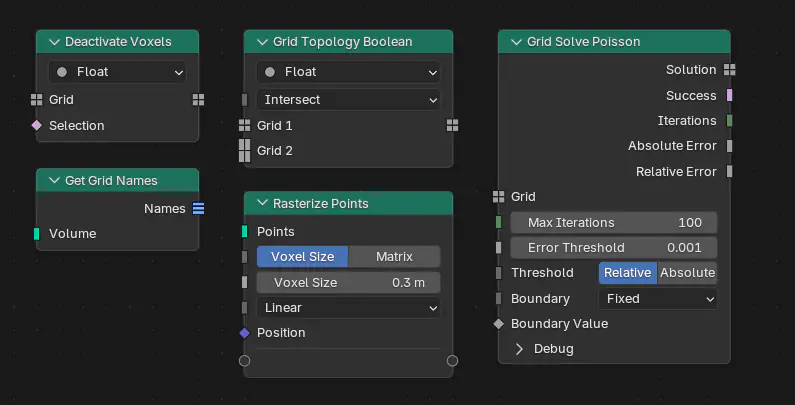The height and width of the screenshot is (405, 795).
Task: Click the Absolute Error output socket
Action: tap(730, 146)
